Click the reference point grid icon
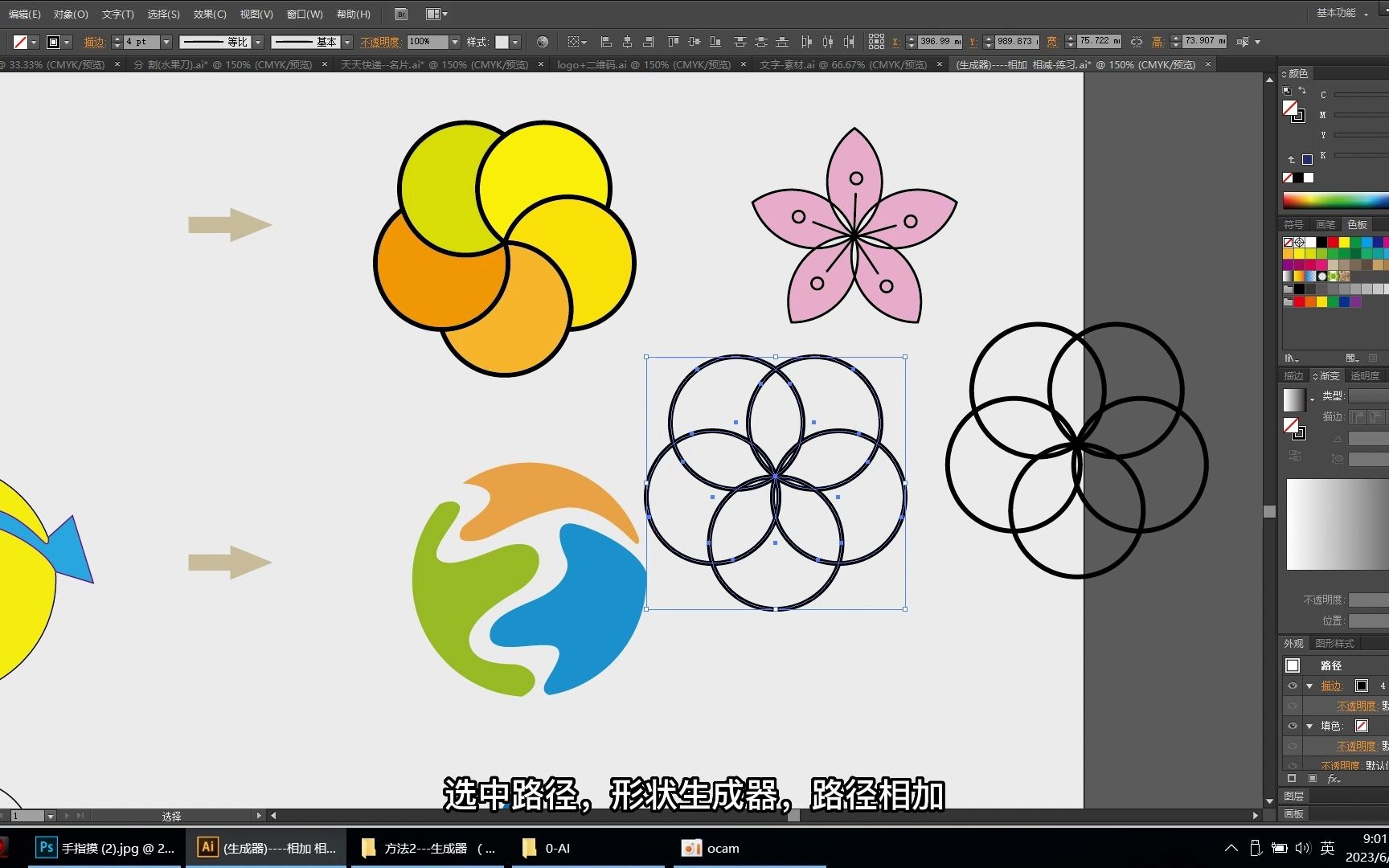The height and width of the screenshot is (868, 1389). pyautogui.click(x=876, y=42)
